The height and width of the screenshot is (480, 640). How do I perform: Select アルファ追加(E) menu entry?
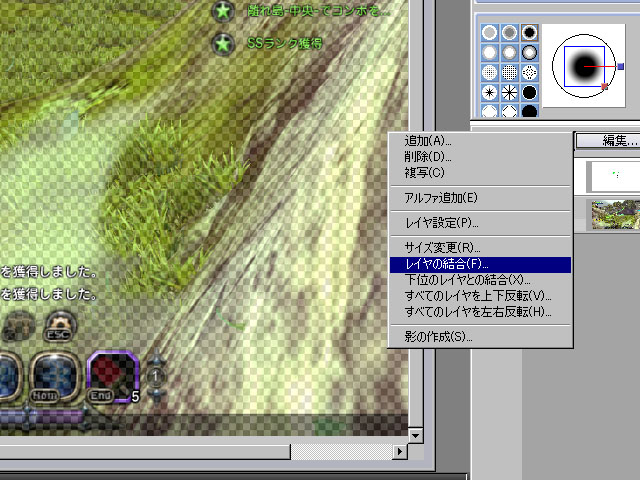480,198
